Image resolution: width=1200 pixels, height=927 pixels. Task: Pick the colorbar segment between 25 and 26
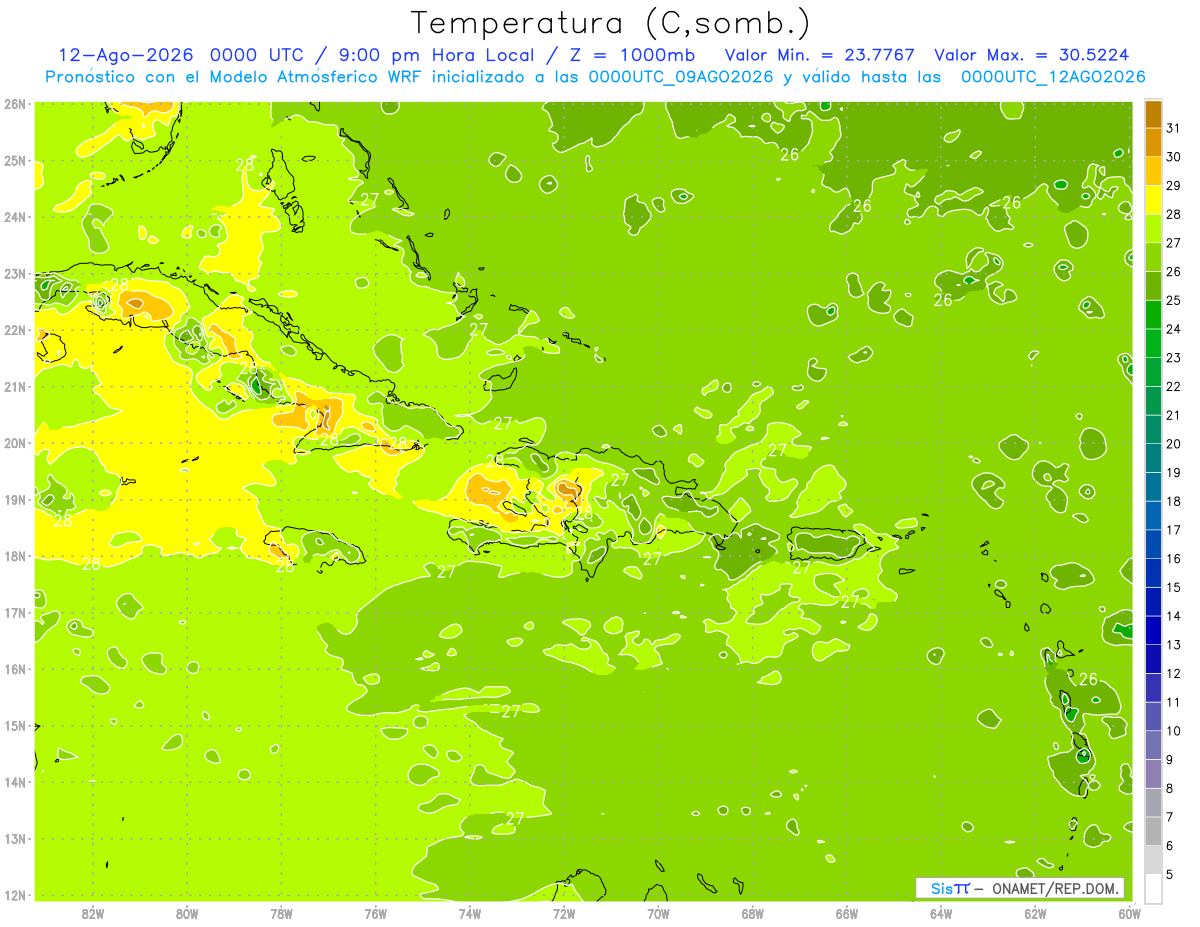coord(1152,286)
